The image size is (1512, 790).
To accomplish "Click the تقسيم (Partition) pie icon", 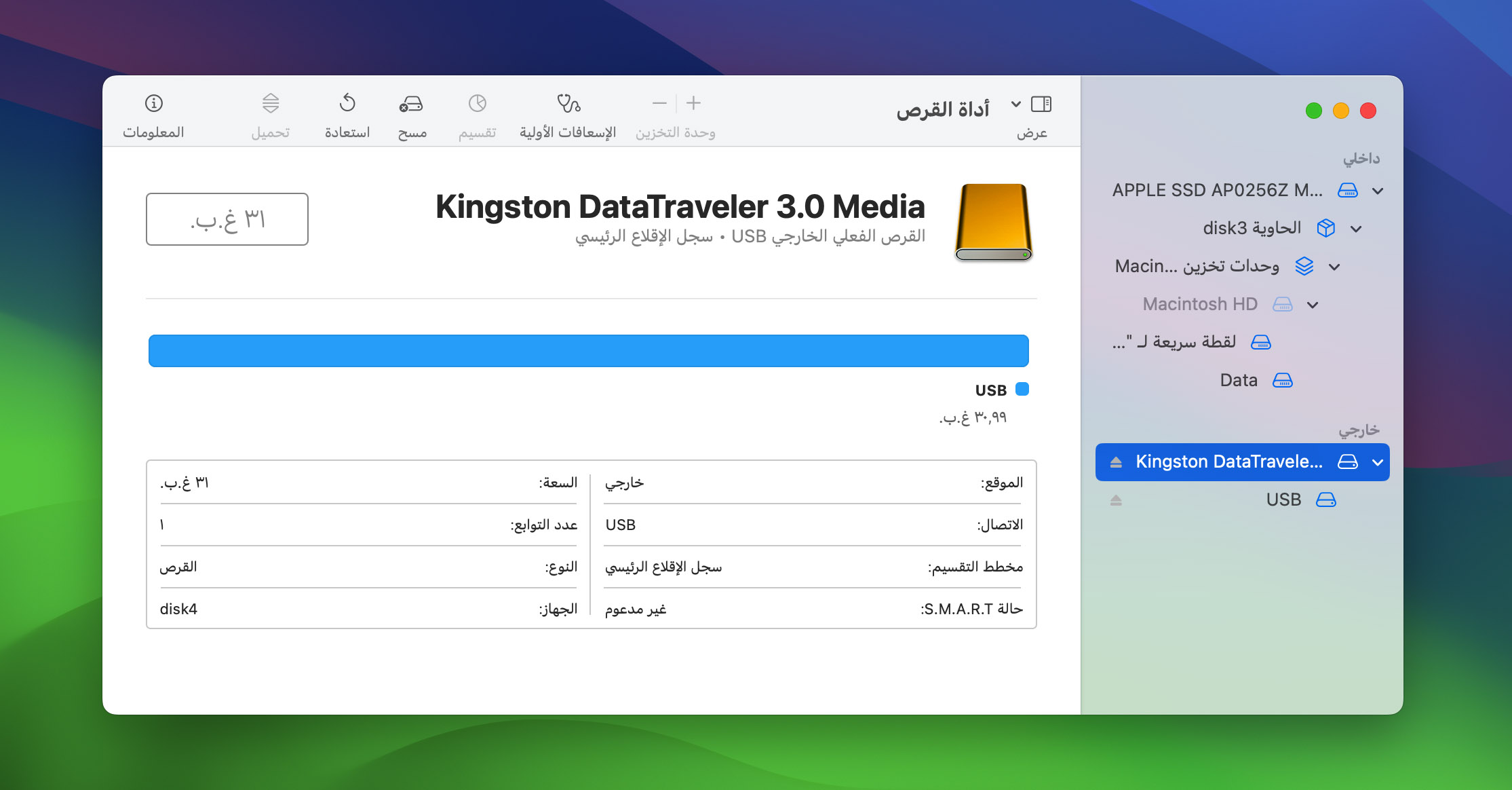I will (x=478, y=103).
